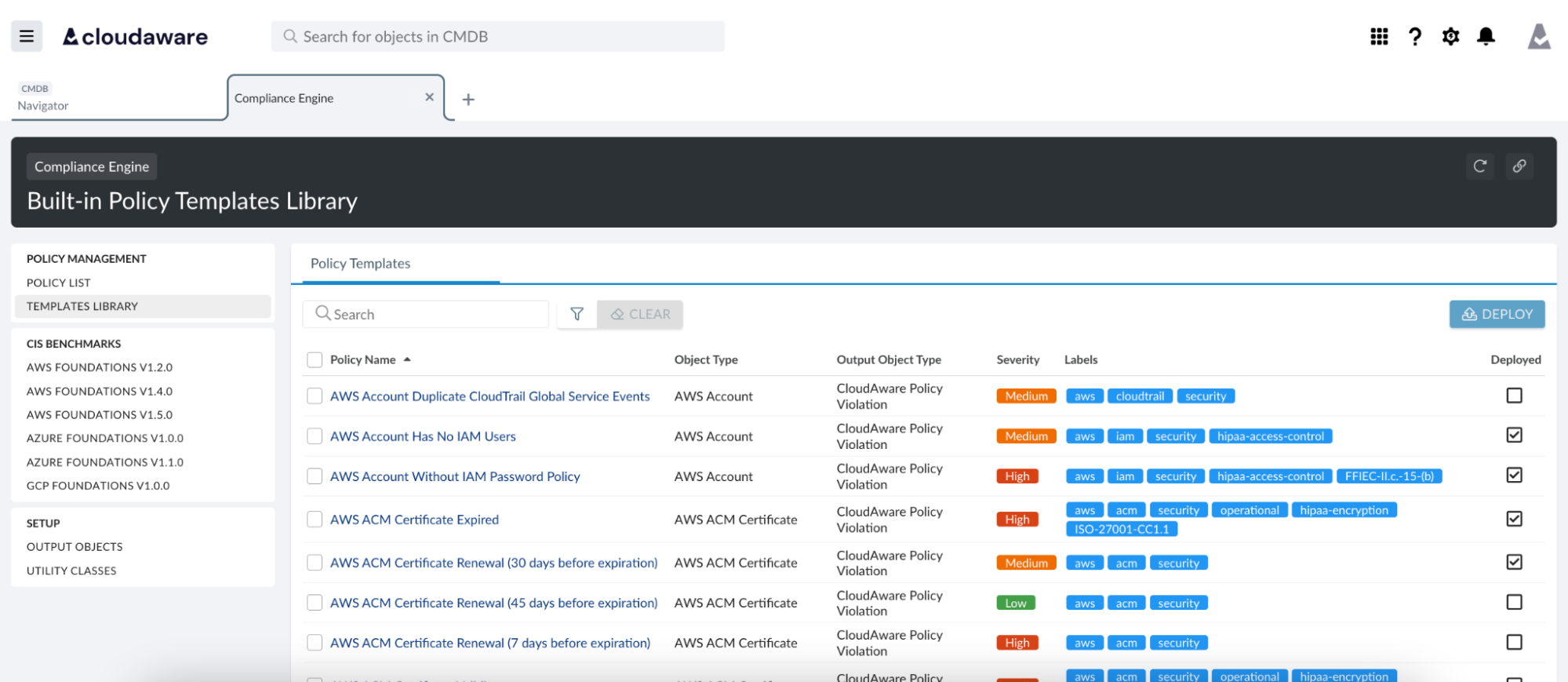Click in the CMDB search field
This screenshot has height=682, width=1568.
pyautogui.click(x=497, y=37)
